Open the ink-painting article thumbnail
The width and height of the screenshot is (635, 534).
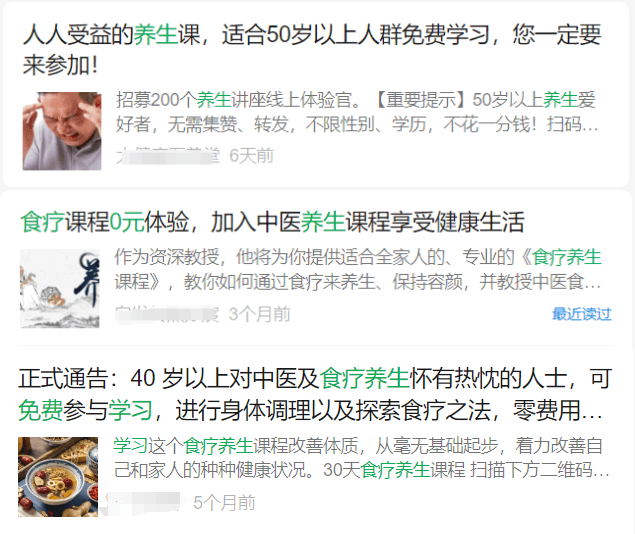60,288
